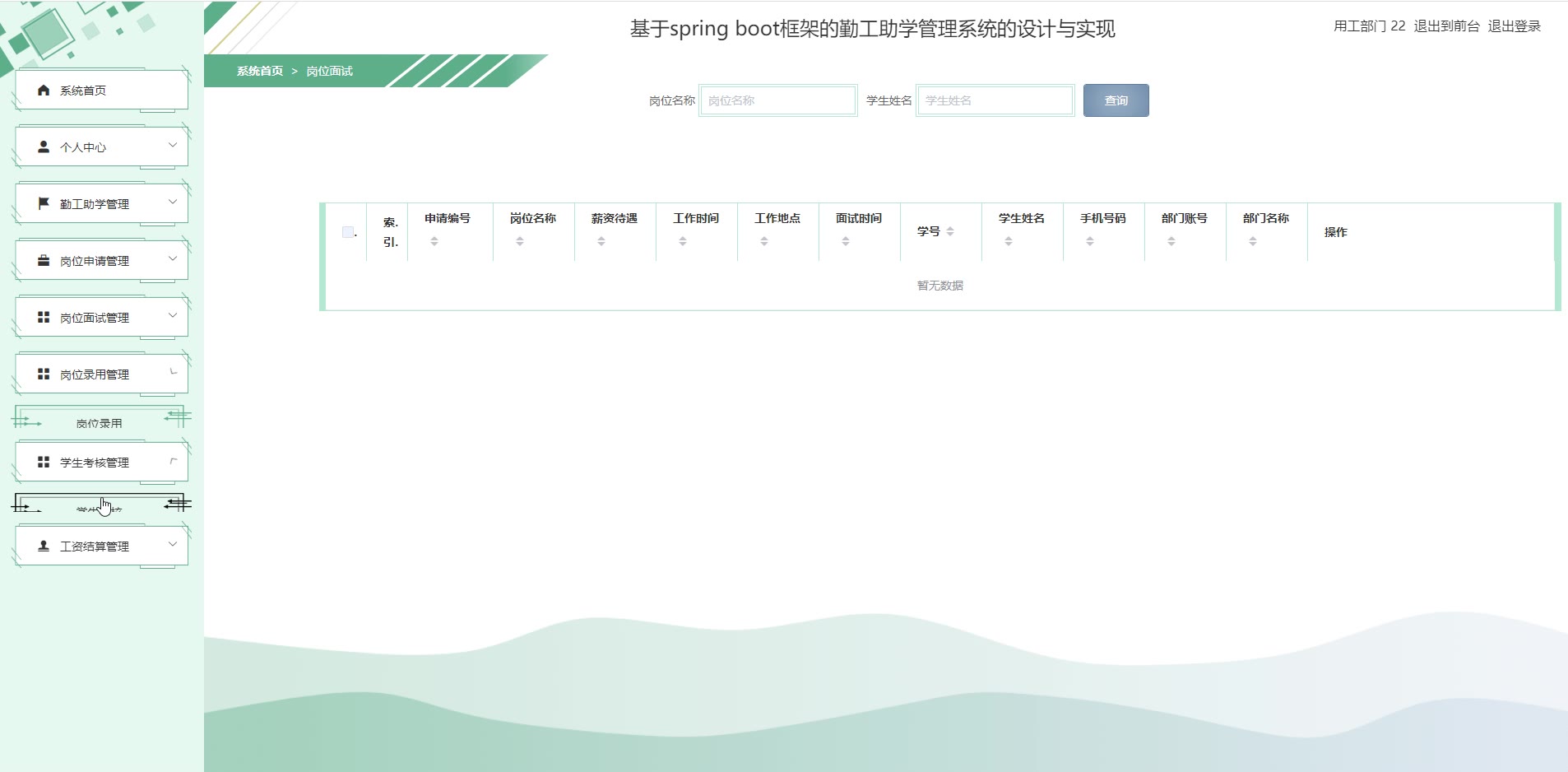Click the flag icon beside 勤工助学管理
Image resolution: width=1568 pixels, height=772 pixels.
click(x=44, y=203)
